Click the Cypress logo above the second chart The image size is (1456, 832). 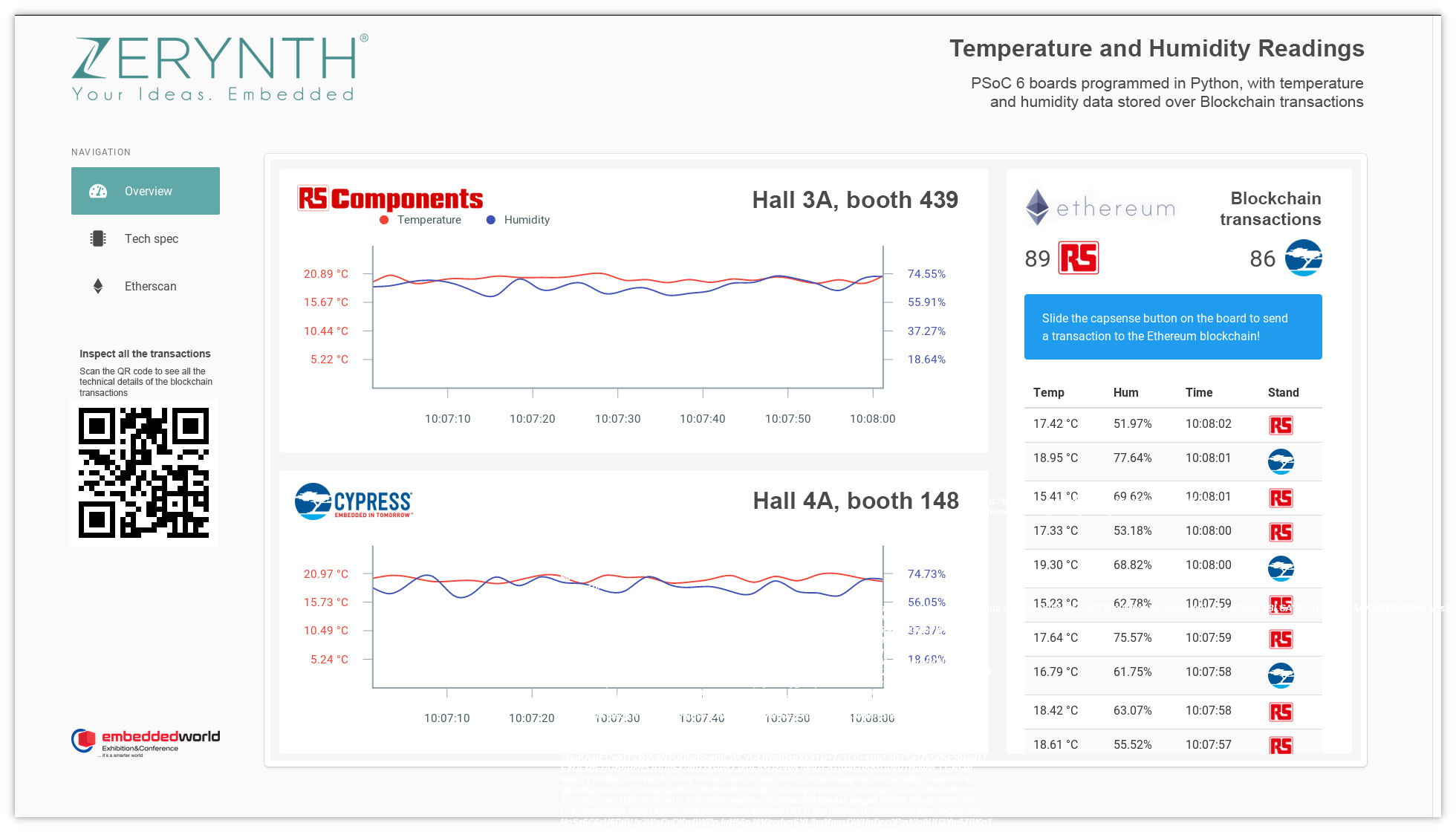[354, 501]
